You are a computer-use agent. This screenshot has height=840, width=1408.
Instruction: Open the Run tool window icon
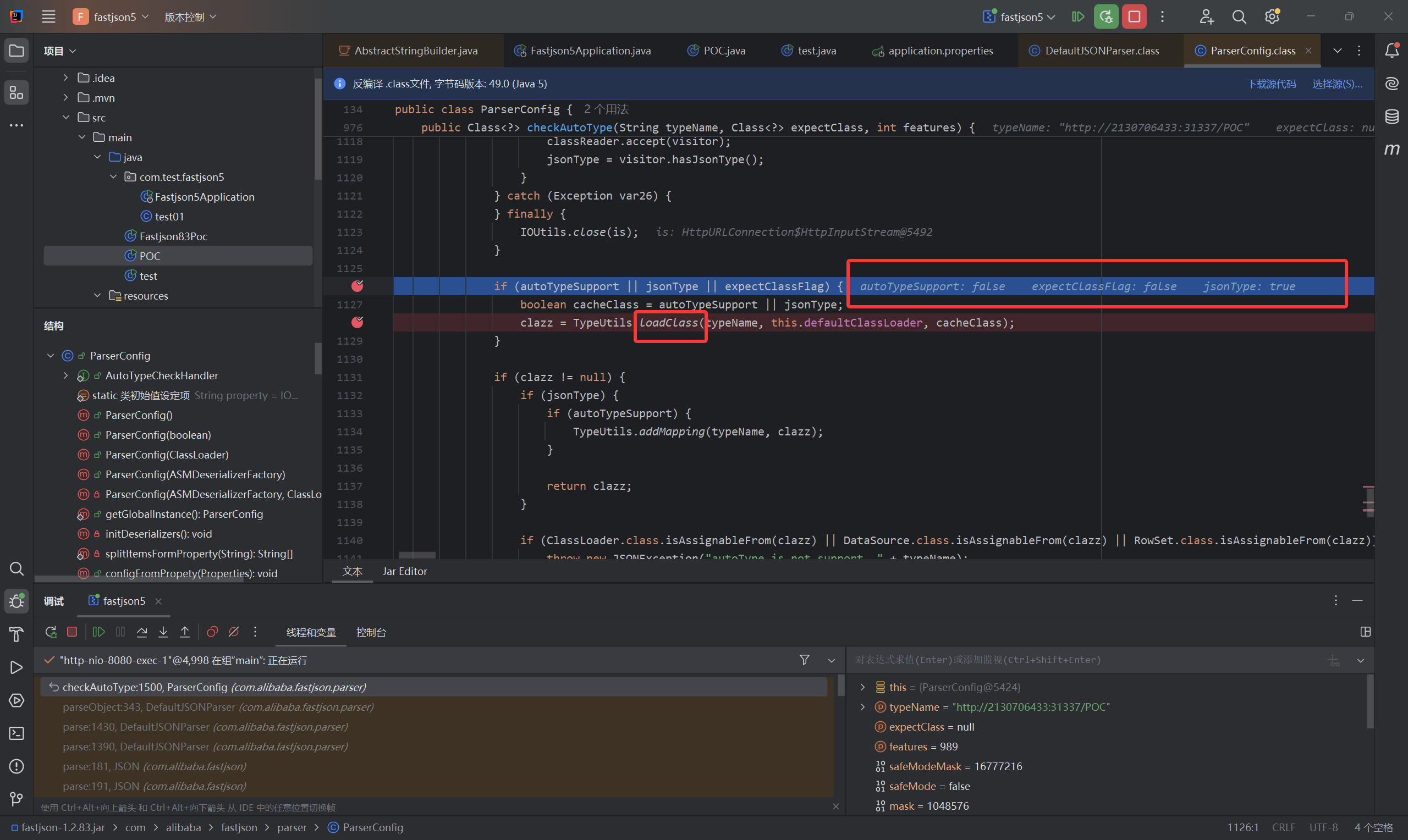coord(16,667)
